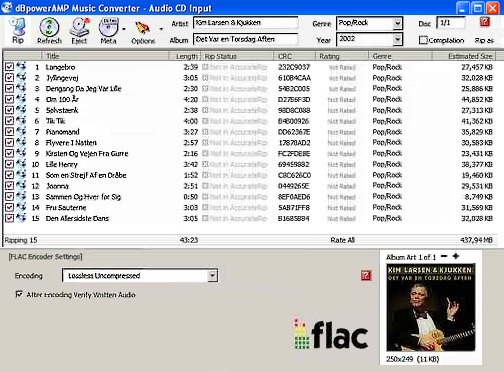Select track title Lille Henry
This screenshot has height=372, width=504.
pos(61,164)
